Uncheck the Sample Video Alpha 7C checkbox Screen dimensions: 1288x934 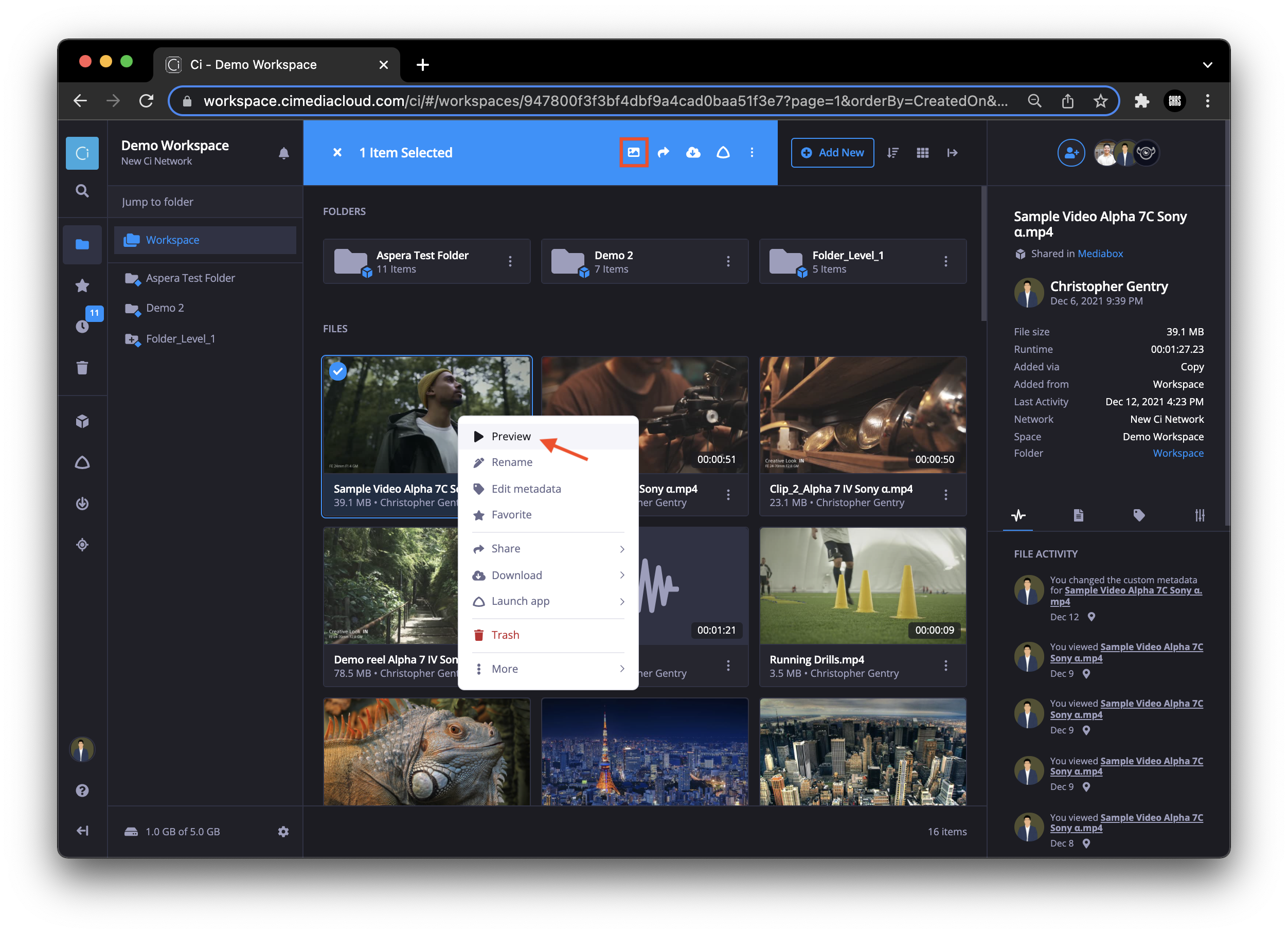338,371
